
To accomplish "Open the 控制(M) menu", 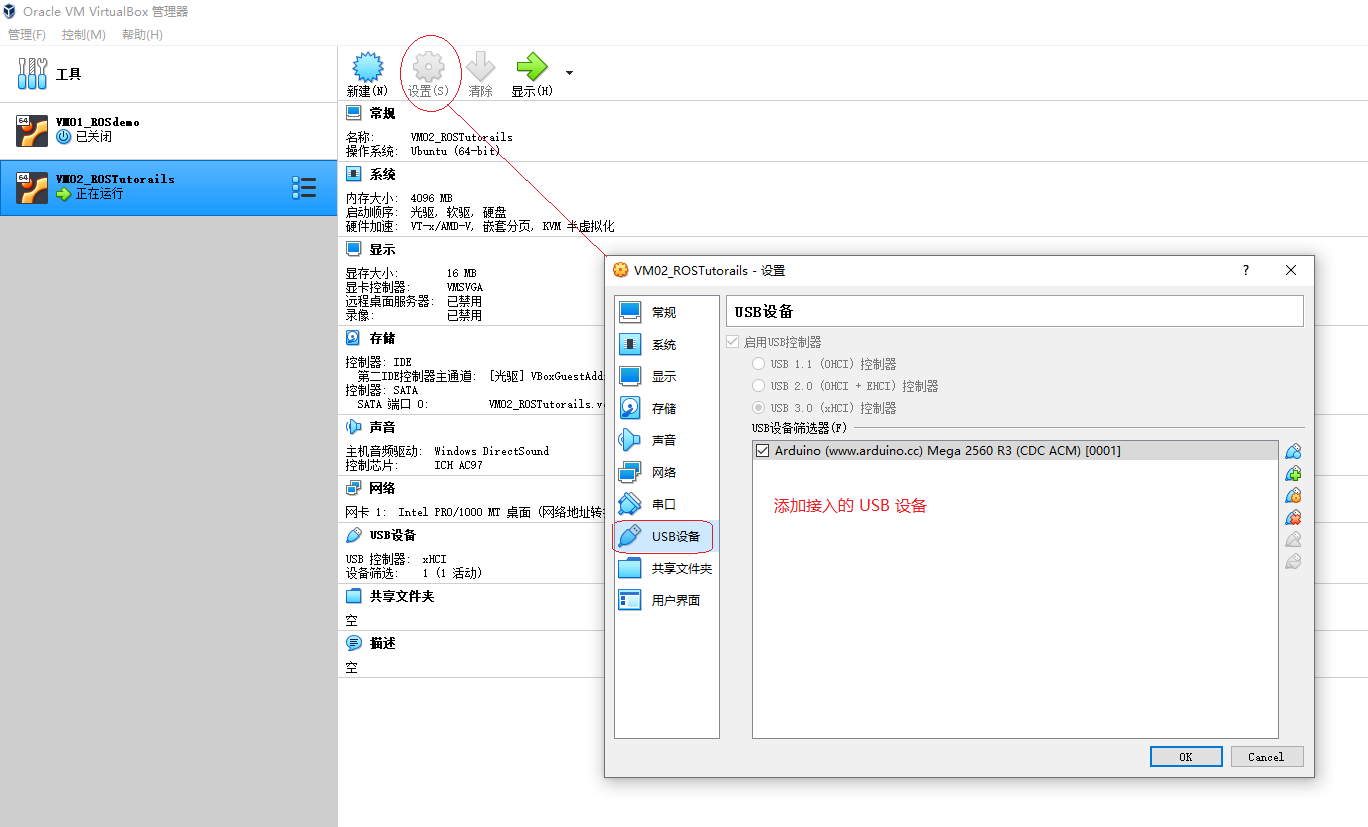I will coord(83,34).
